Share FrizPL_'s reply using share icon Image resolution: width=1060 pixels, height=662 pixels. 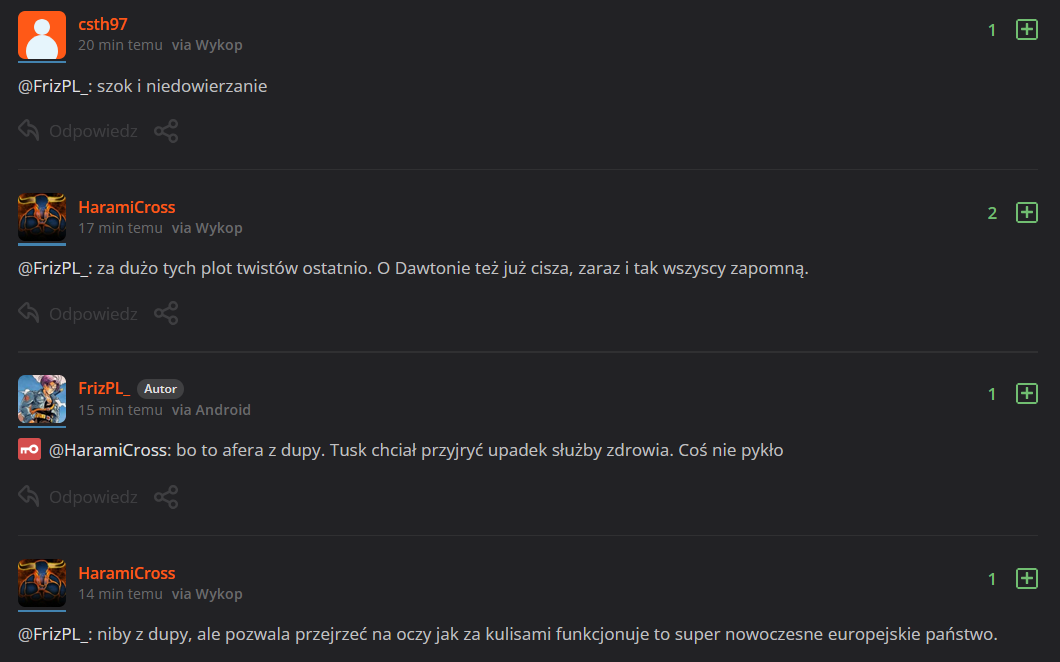click(166, 496)
